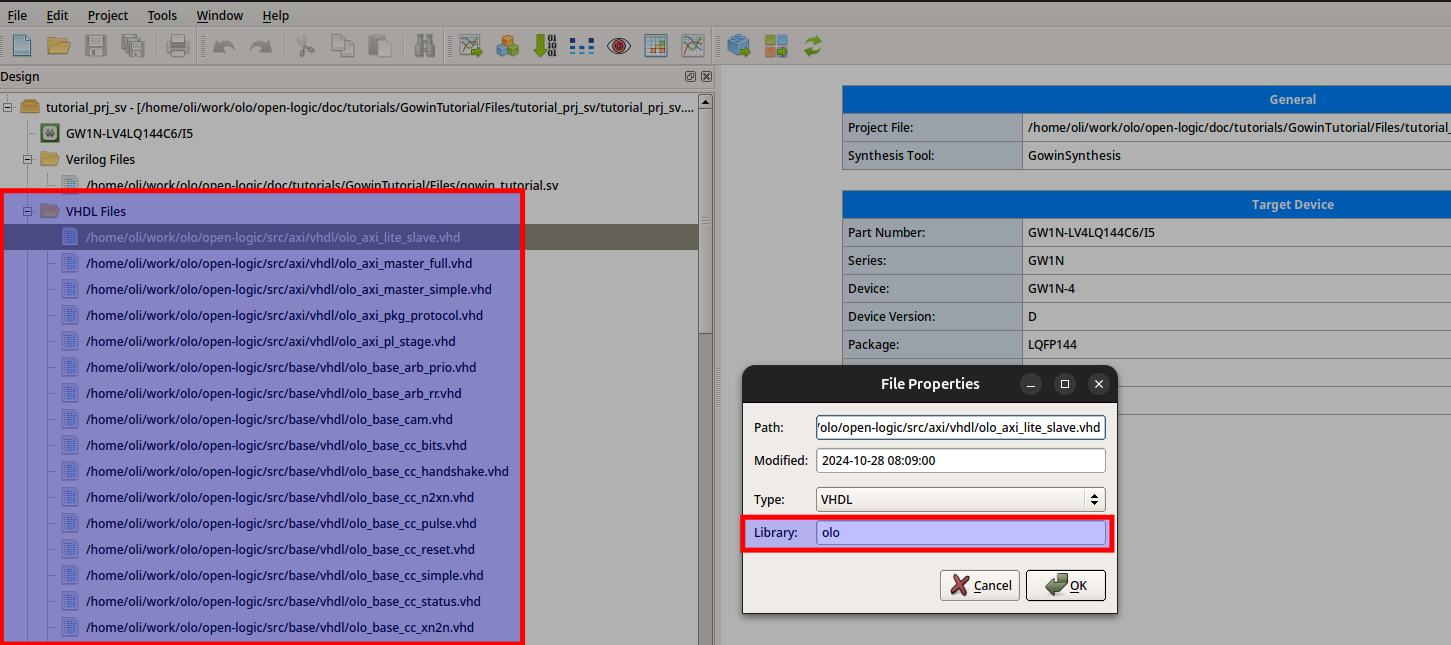
Task: Click the red eye toolbar icon
Action: 619,45
